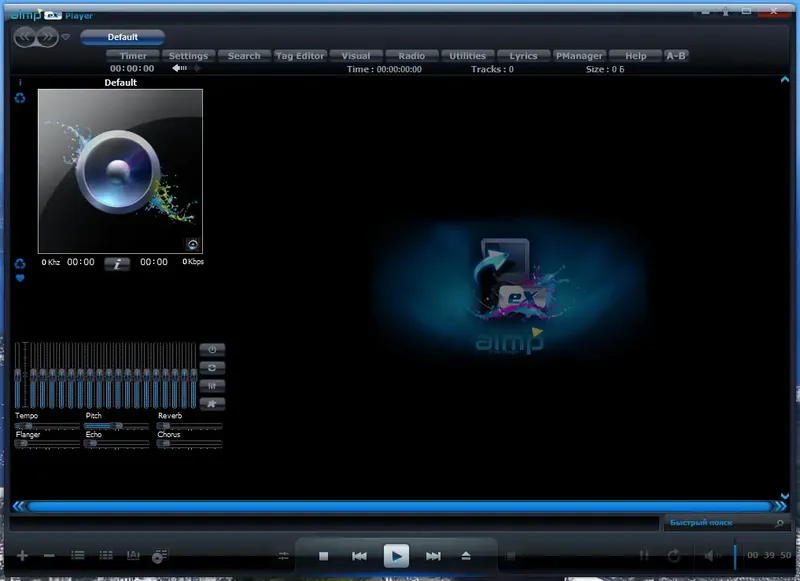Image resolution: width=800 pixels, height=581 pixels.
Task: Start playback with the Play button
Action: pyautogui.click(x=396, y=555)
